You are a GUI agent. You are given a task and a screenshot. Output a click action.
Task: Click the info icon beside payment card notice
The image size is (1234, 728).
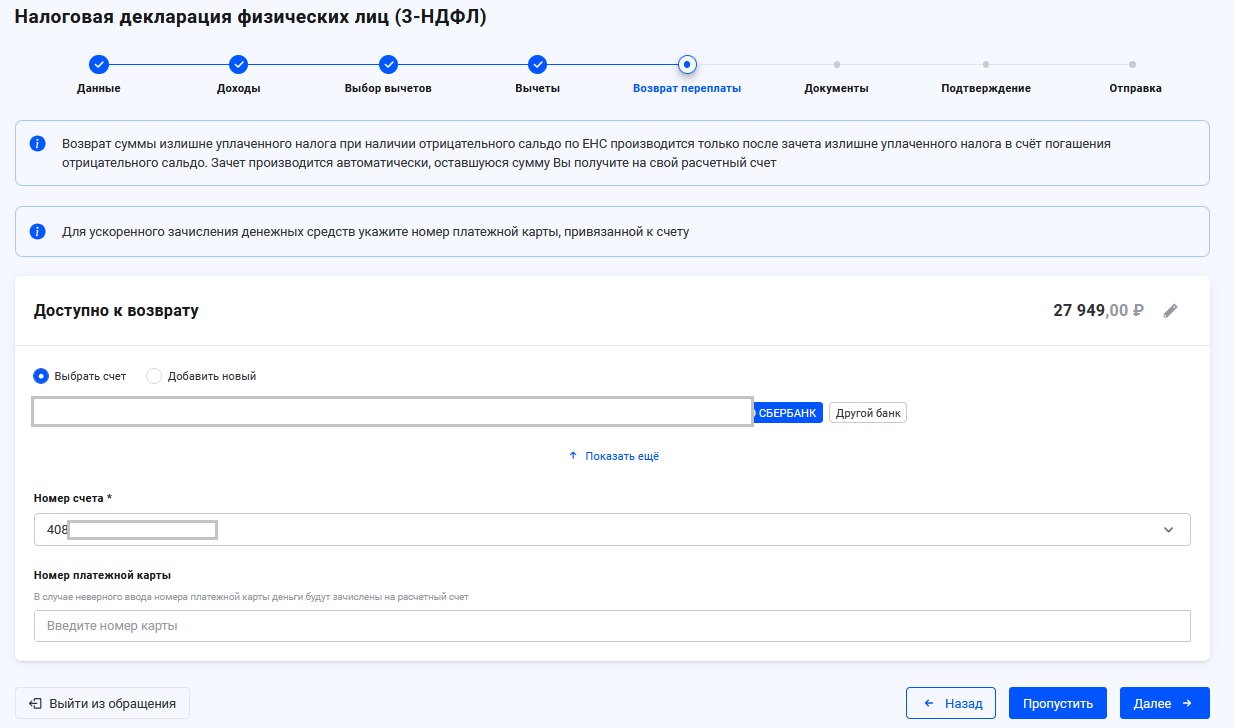click(x=38, y=232)
